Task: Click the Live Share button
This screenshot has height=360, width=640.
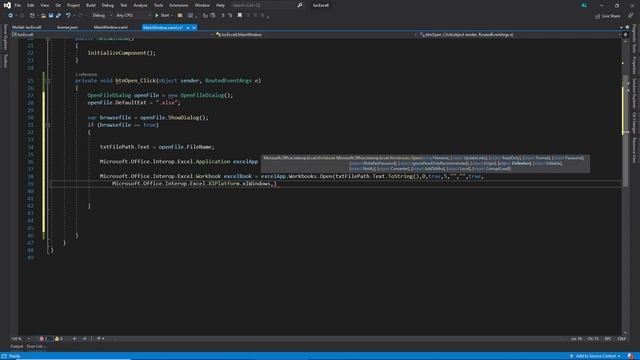Action: 608,16
